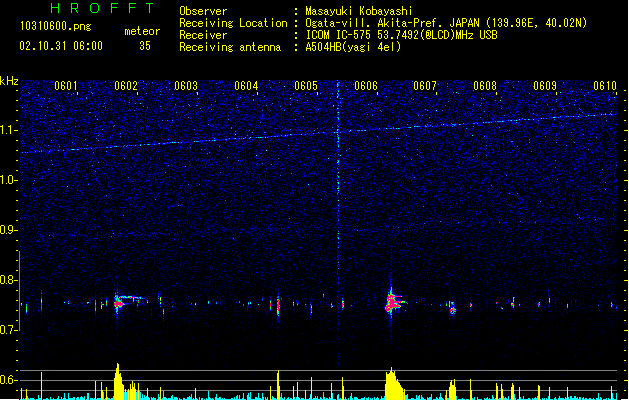The height and width of the screenshot is (400, 629).
Task: Click the 0609 time marker
Action: click(x=545, y=86)
